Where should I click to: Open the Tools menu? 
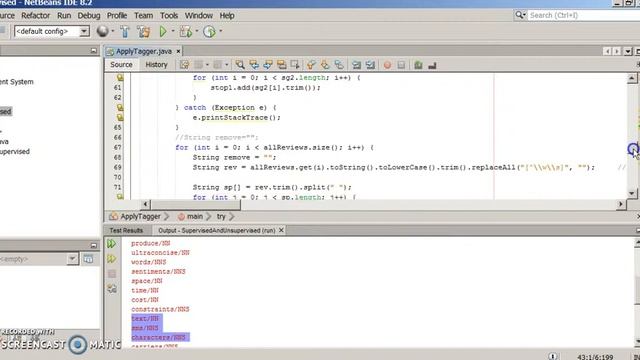(x=169, y=16)
